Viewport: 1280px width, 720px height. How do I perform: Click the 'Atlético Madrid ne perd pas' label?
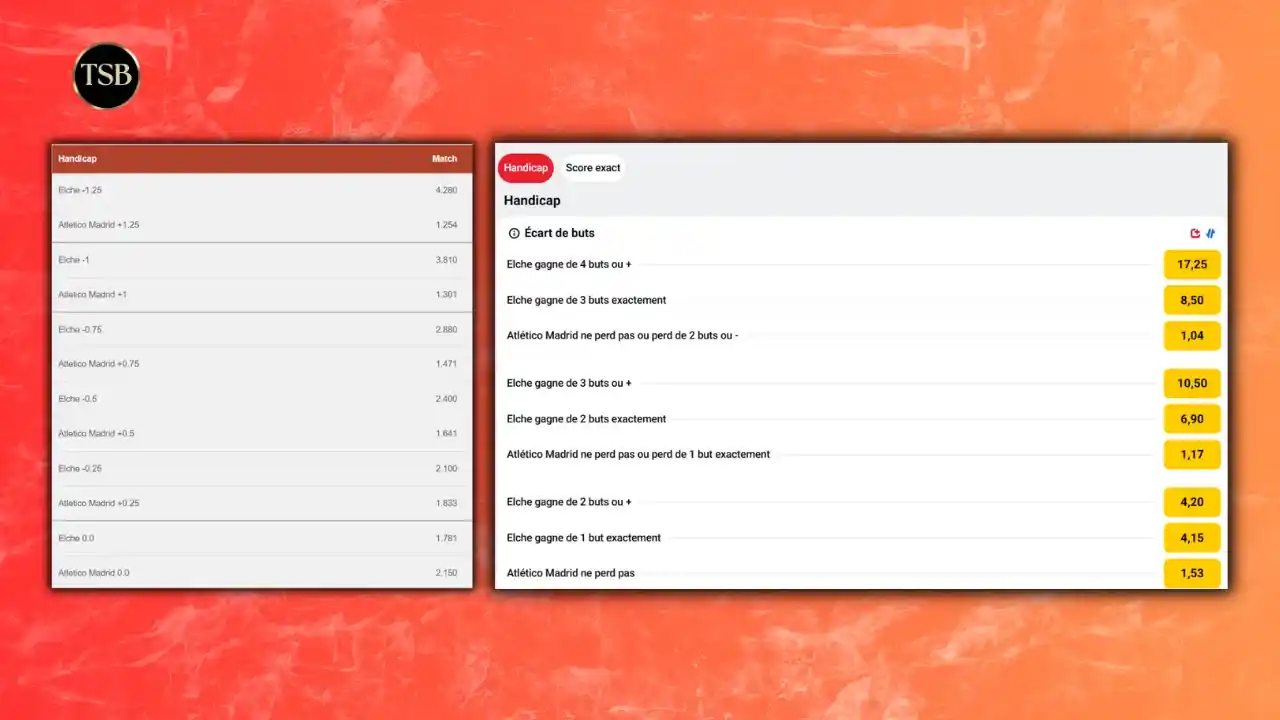pos(571,573)
